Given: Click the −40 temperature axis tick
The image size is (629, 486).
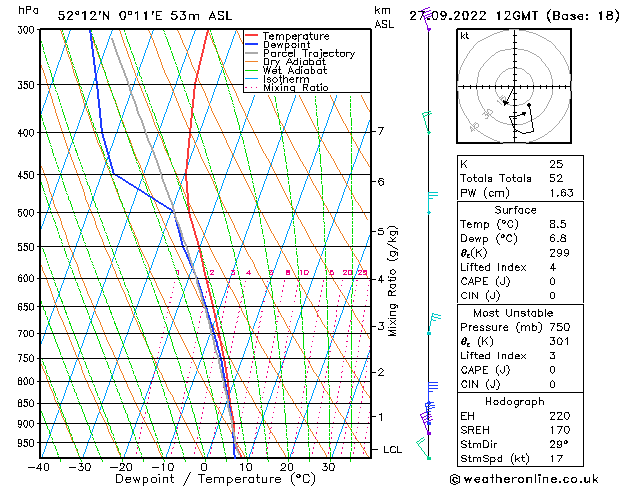Looking at the screenshot, I should click(x=39, y=467).
